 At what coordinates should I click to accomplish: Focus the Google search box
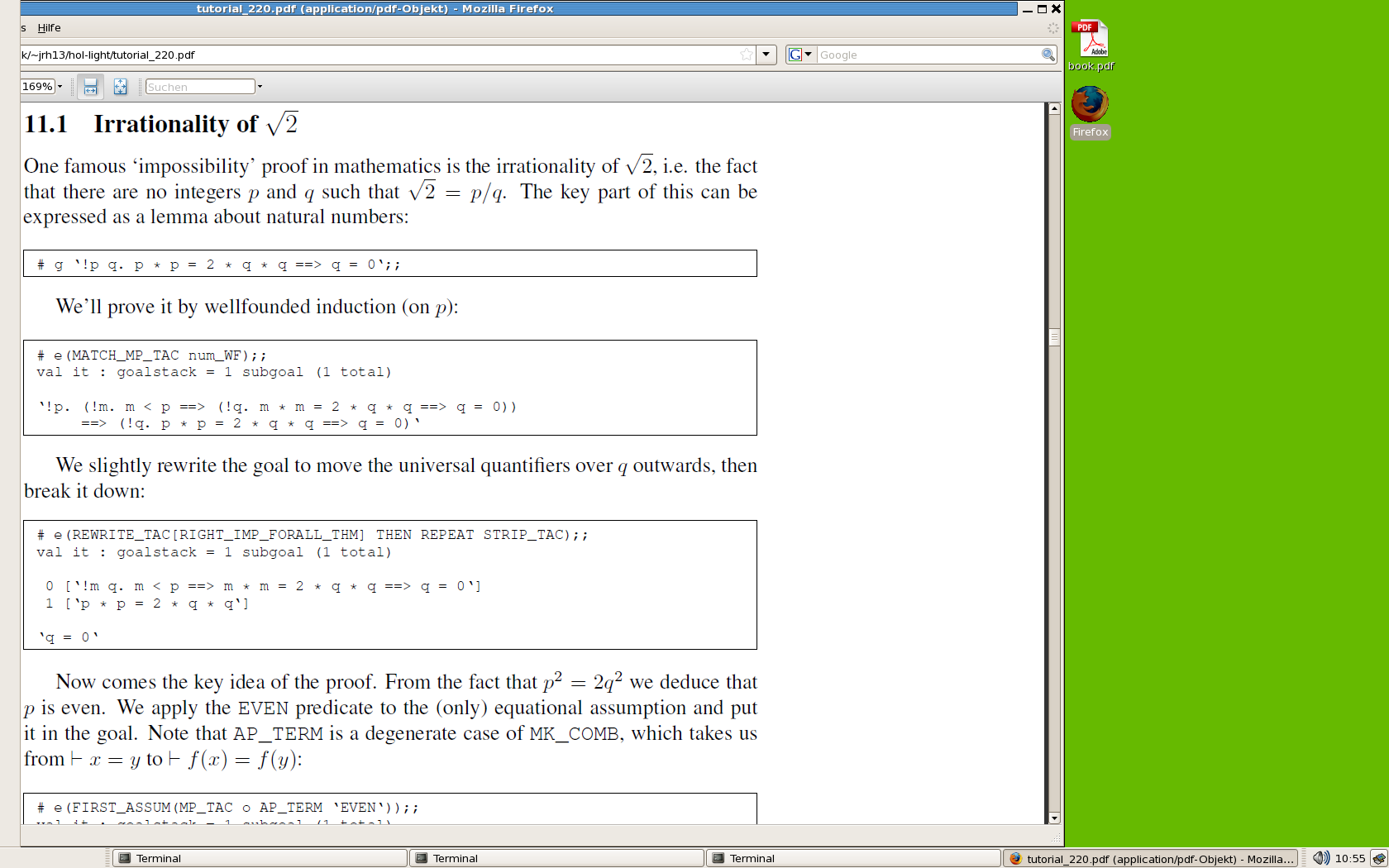point(928,55)
